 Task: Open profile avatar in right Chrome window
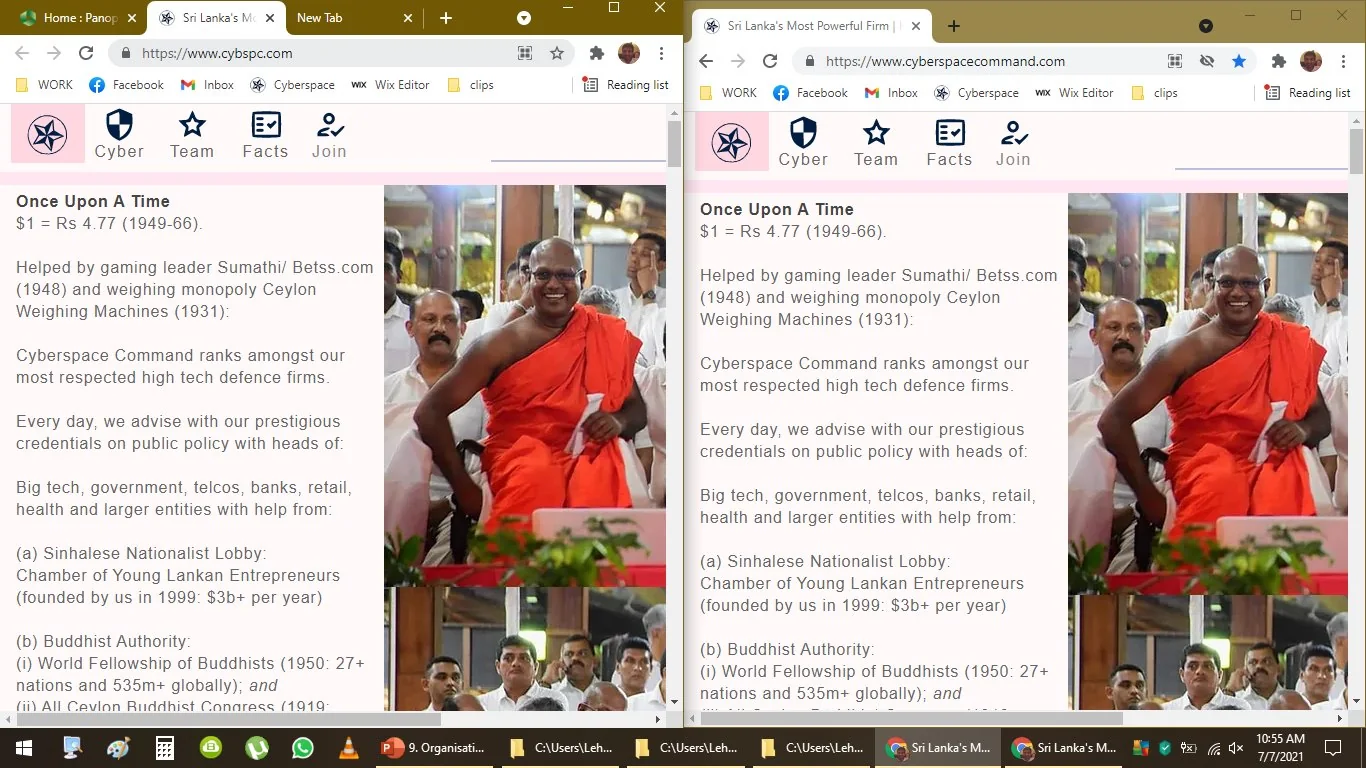pos(1310,61)
